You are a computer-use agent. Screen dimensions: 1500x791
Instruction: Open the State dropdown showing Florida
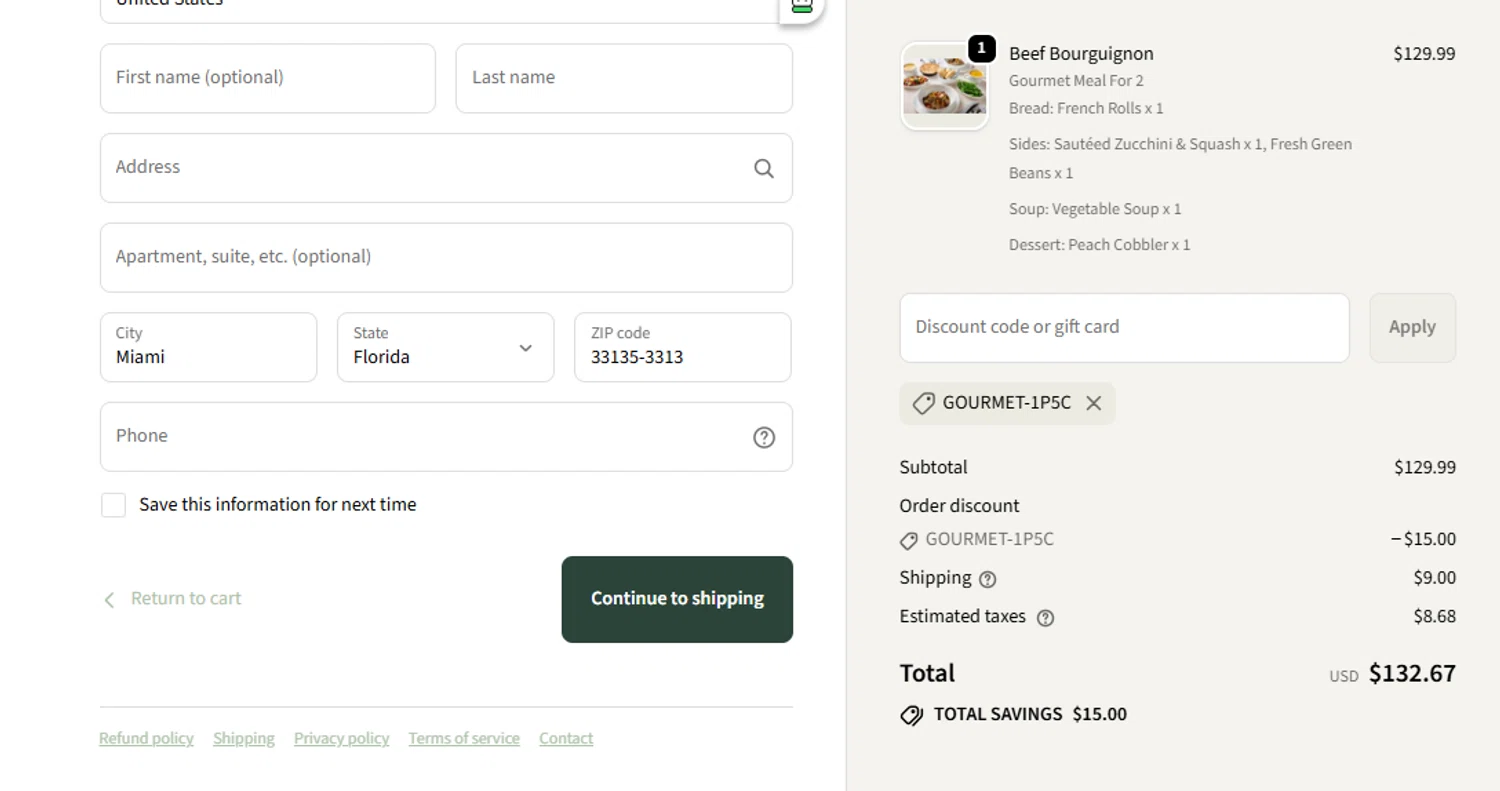pos(446,347)
